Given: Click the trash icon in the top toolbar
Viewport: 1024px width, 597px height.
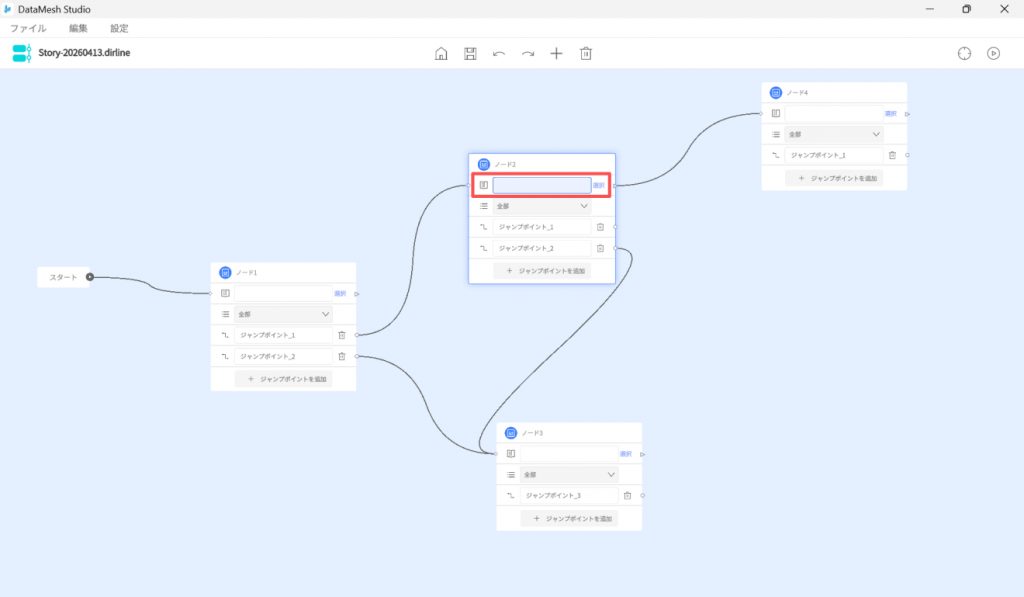Looking at the screenshot, I should 586,53.
